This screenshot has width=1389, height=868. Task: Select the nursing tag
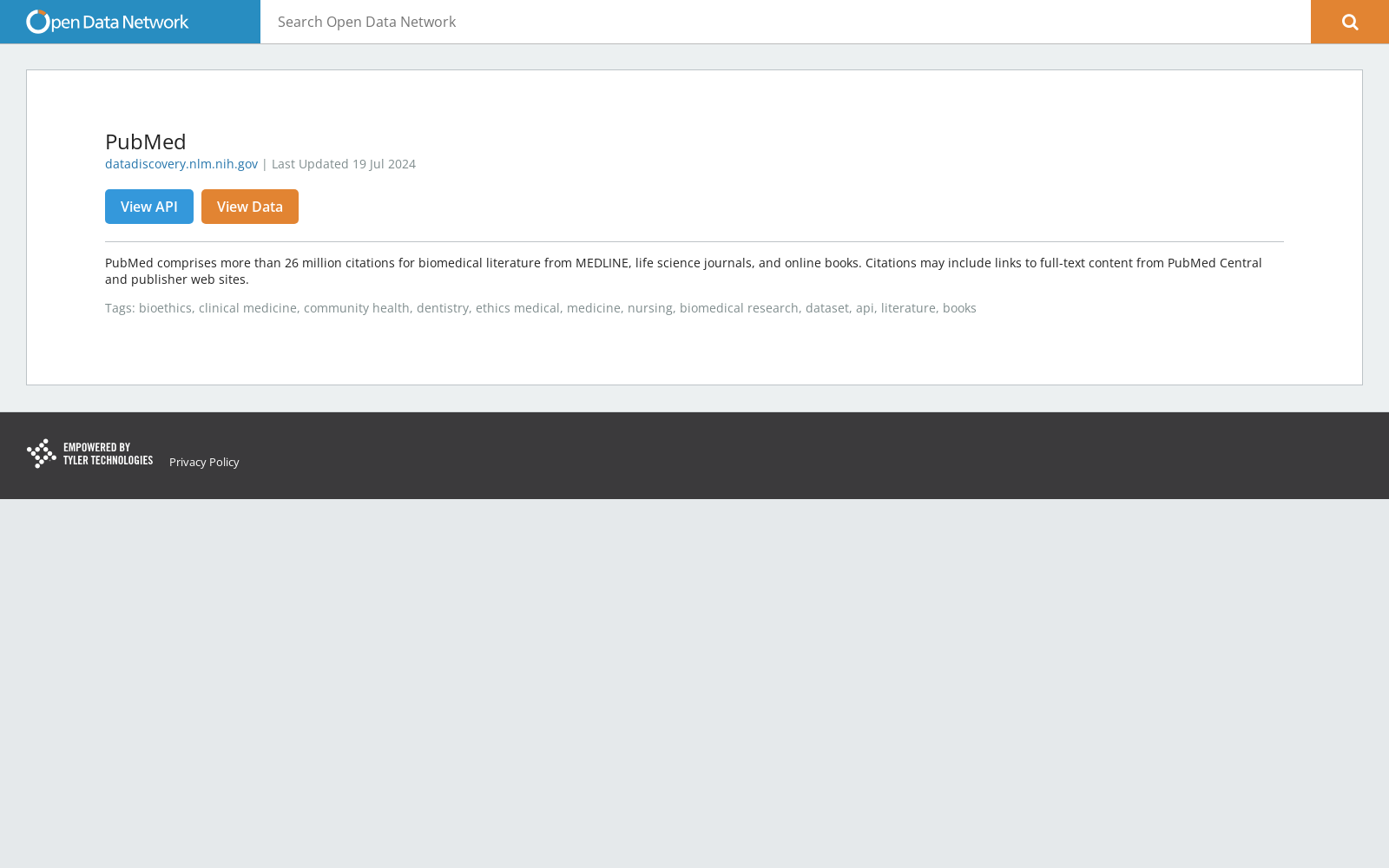[x=650, y=308]
